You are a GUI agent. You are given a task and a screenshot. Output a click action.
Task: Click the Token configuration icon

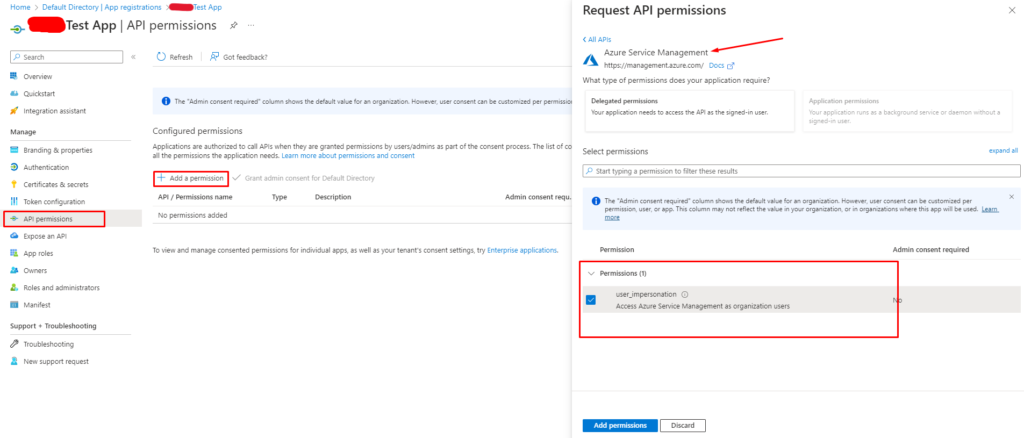(x=14, y=202)
